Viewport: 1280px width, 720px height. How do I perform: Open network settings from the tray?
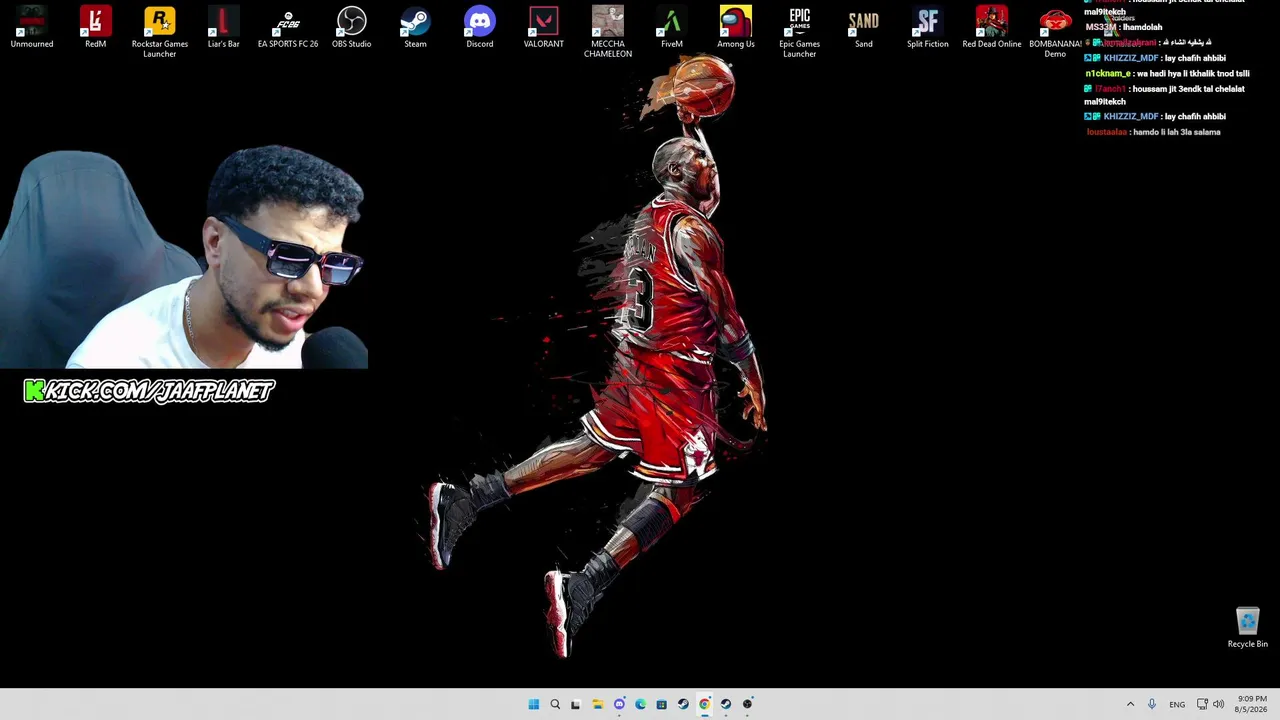(x=1202, y=704)
